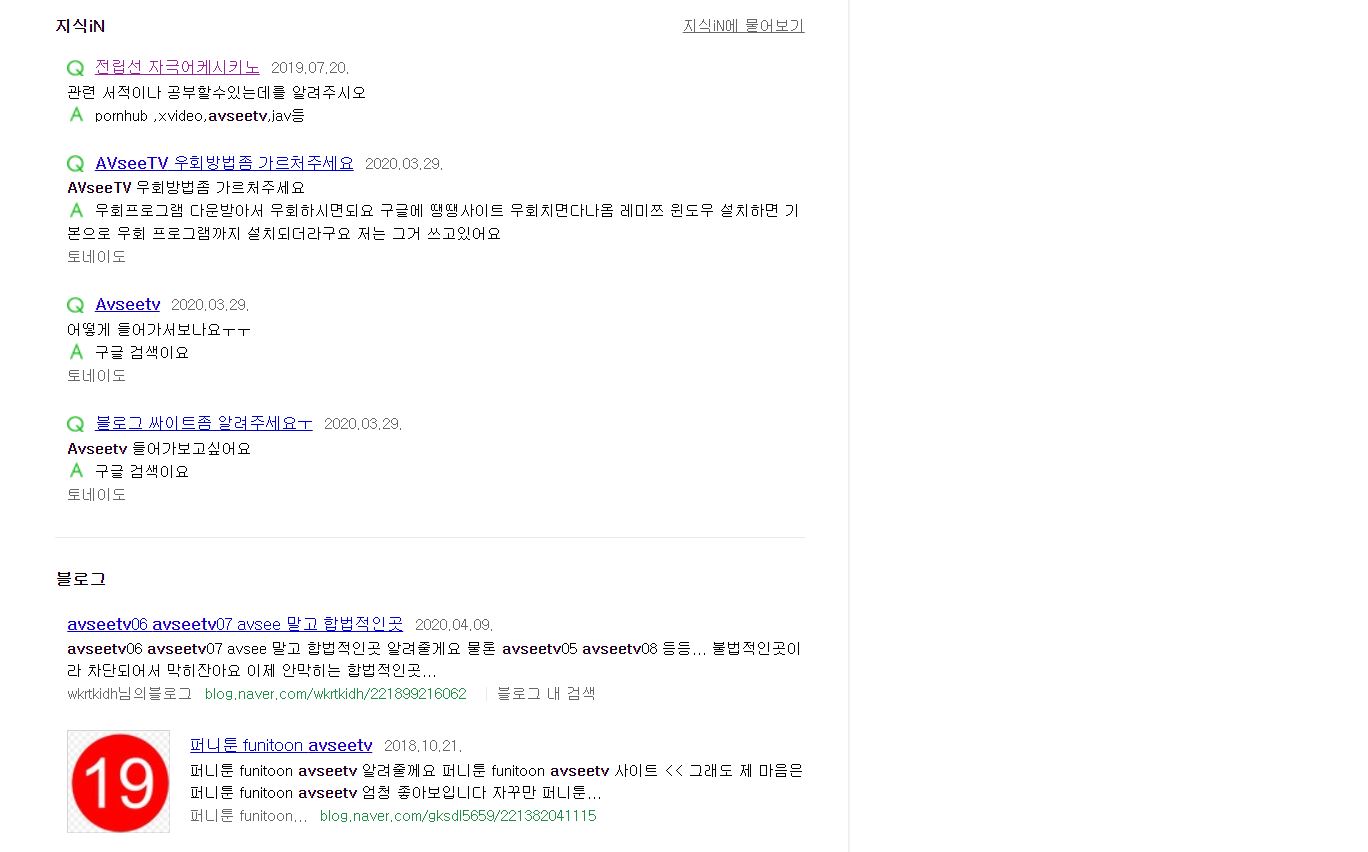Click the snippet mentioning avseetv05 avseetv08
1368x852 pixels.
click(x=434, y=660)
